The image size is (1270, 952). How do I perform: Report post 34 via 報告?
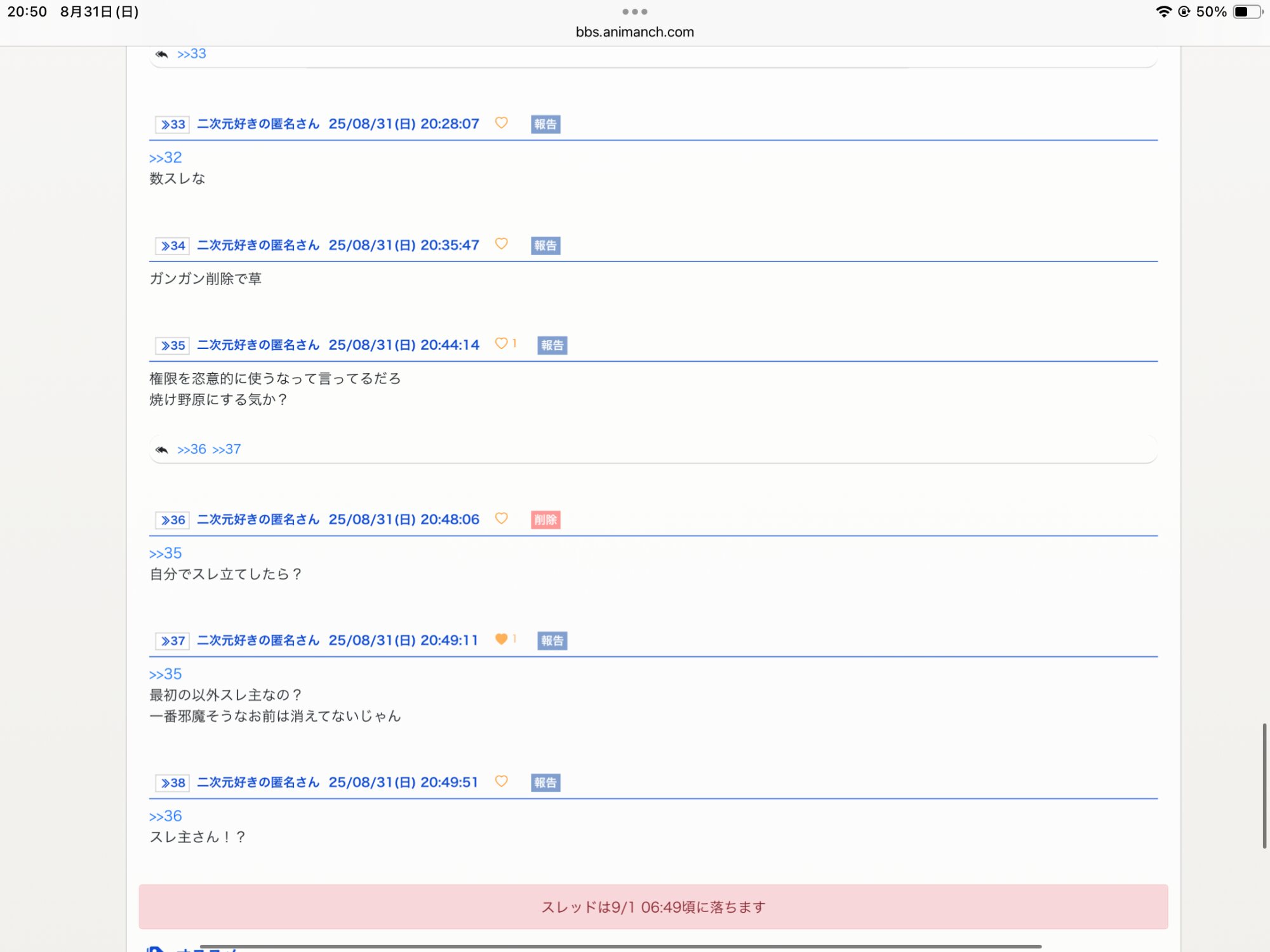(x=545, y=246)
